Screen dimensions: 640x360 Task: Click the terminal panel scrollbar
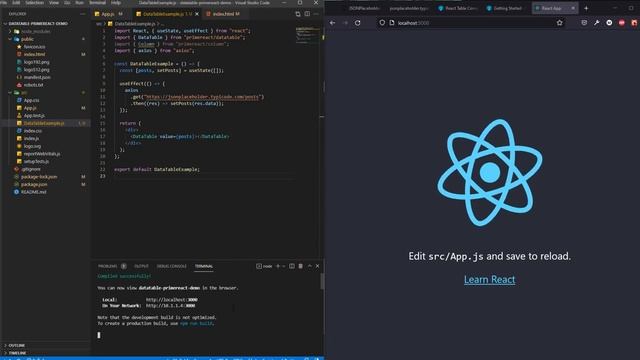click(x=322, y=281)
